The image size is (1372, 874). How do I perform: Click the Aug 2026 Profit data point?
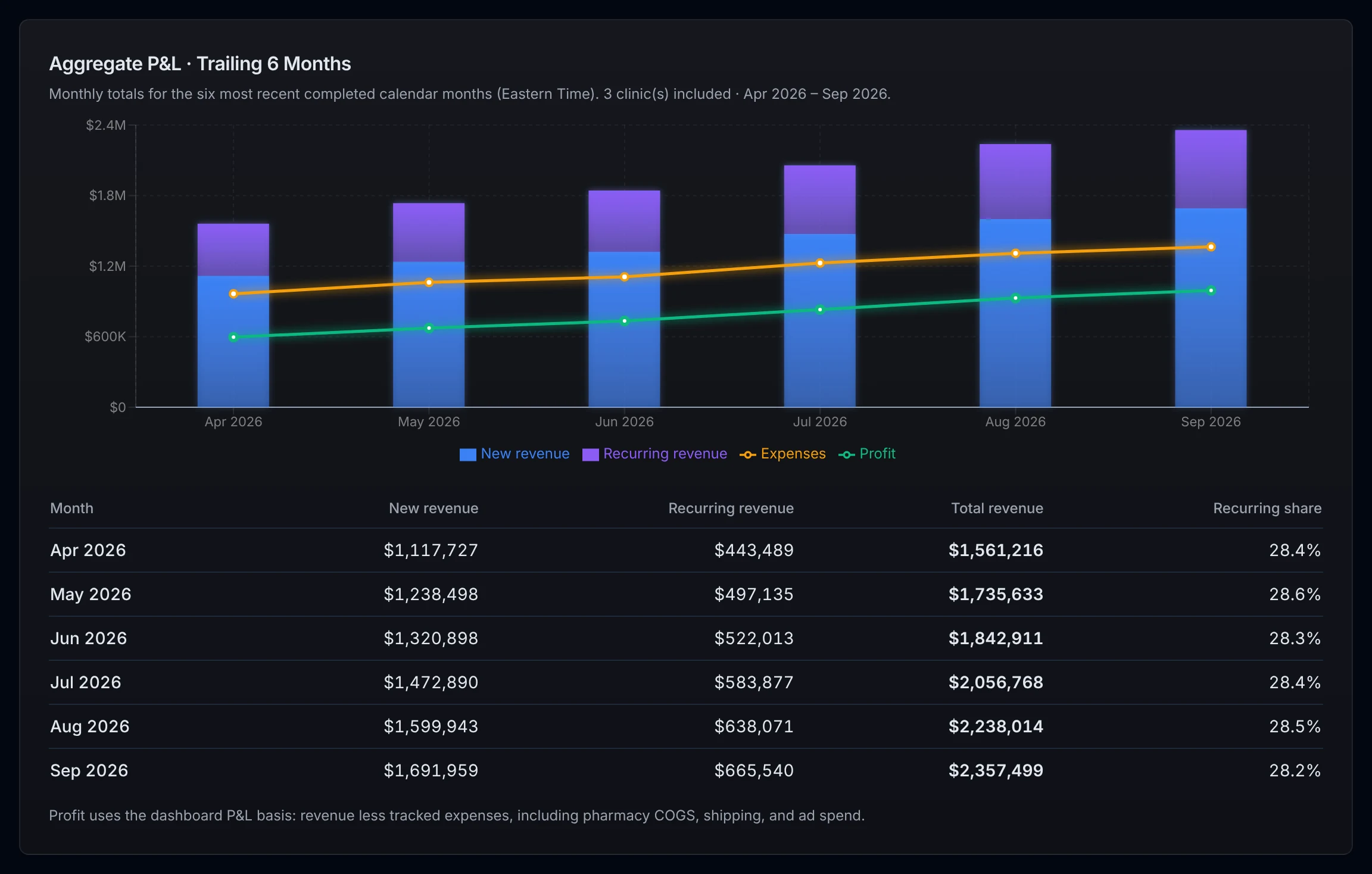click(x=1015, y=298)
